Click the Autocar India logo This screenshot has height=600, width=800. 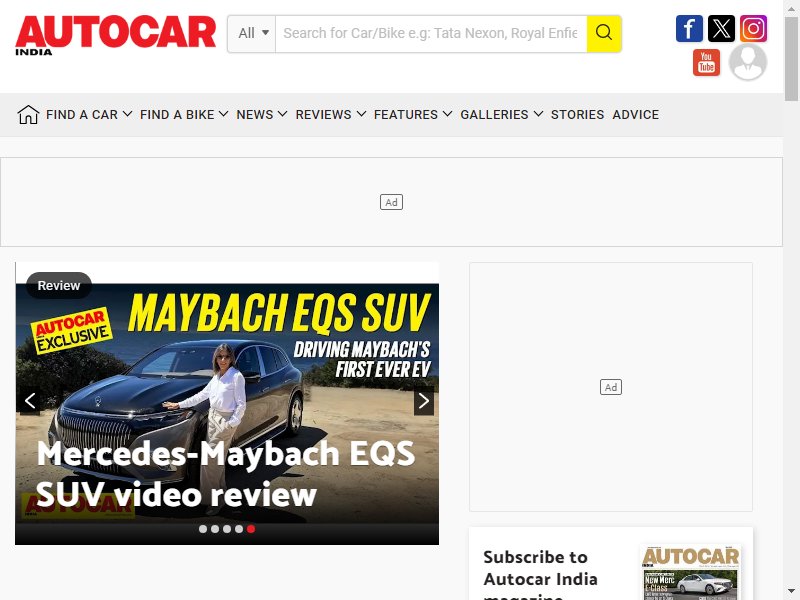pyautogui.click(x=115, y=35)
